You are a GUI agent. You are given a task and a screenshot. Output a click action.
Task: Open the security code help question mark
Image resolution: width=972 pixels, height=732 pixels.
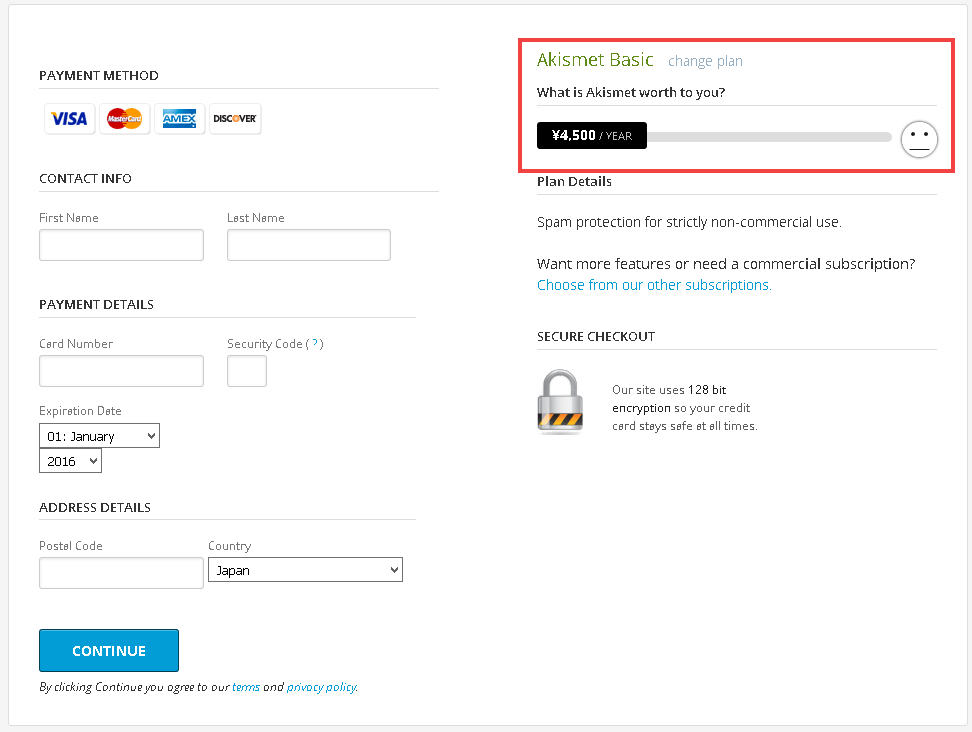315,343
